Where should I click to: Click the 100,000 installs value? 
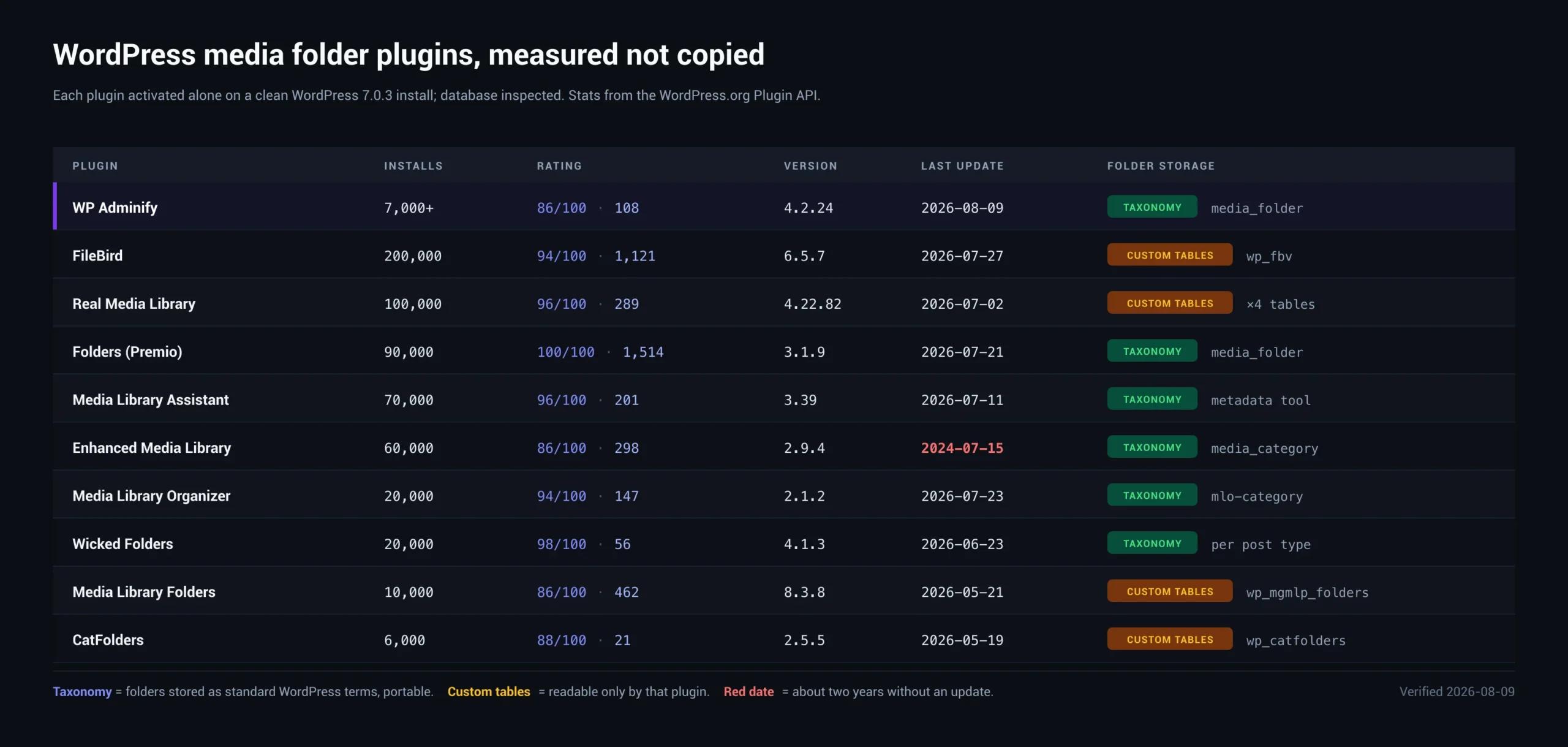click(x=413, y=304)
